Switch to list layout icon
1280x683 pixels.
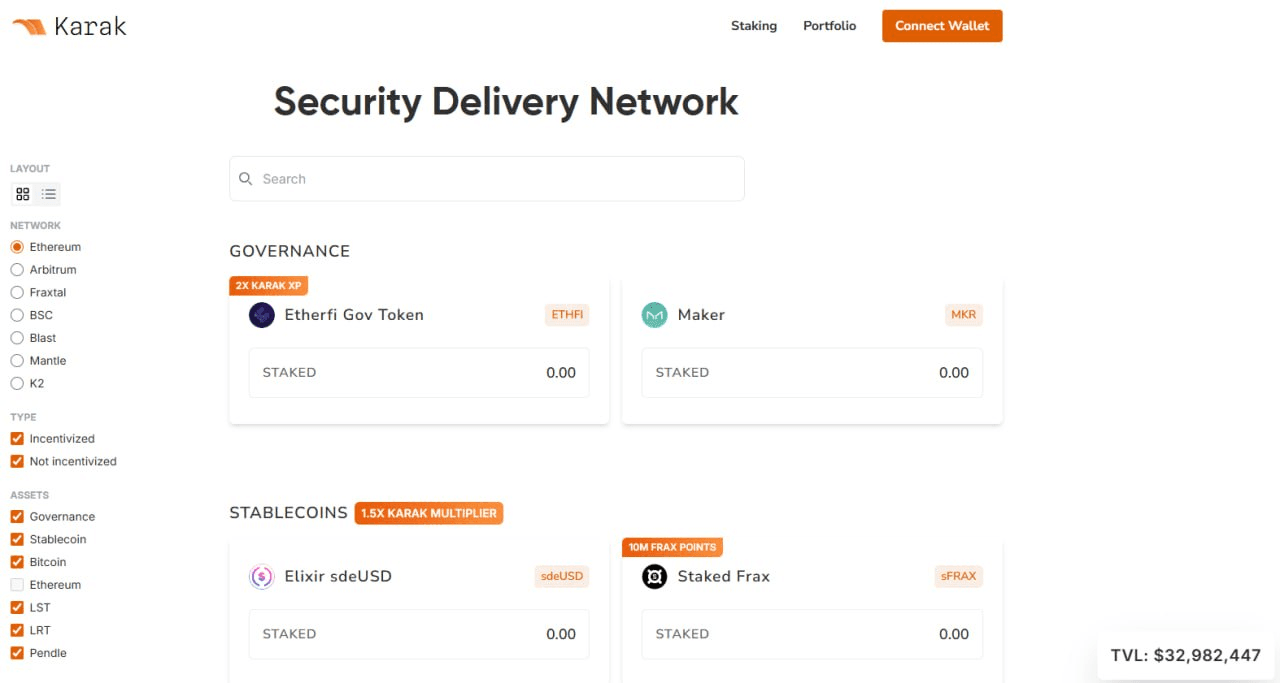pos(48,194)
